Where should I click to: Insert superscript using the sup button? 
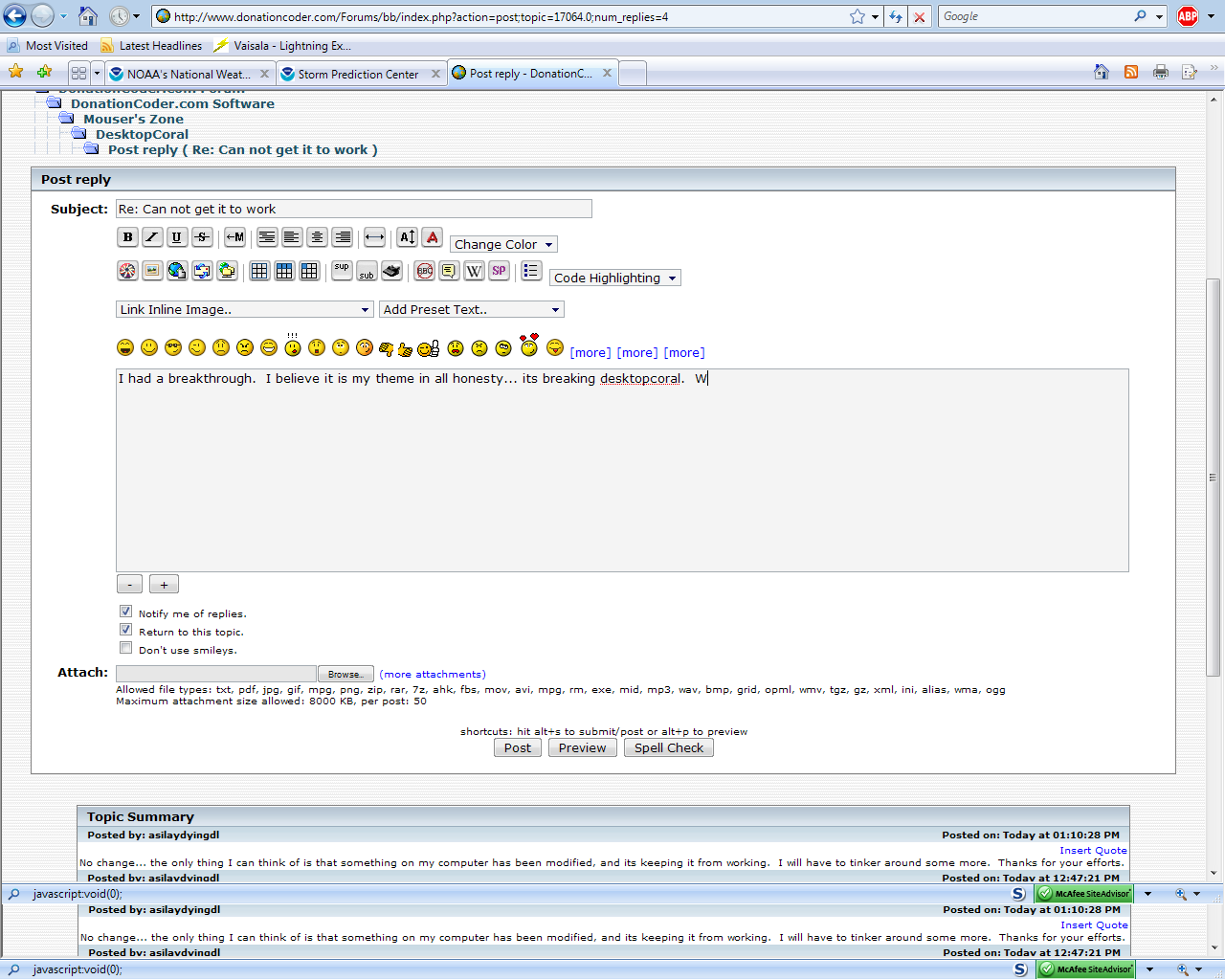(x=342, y=271)
